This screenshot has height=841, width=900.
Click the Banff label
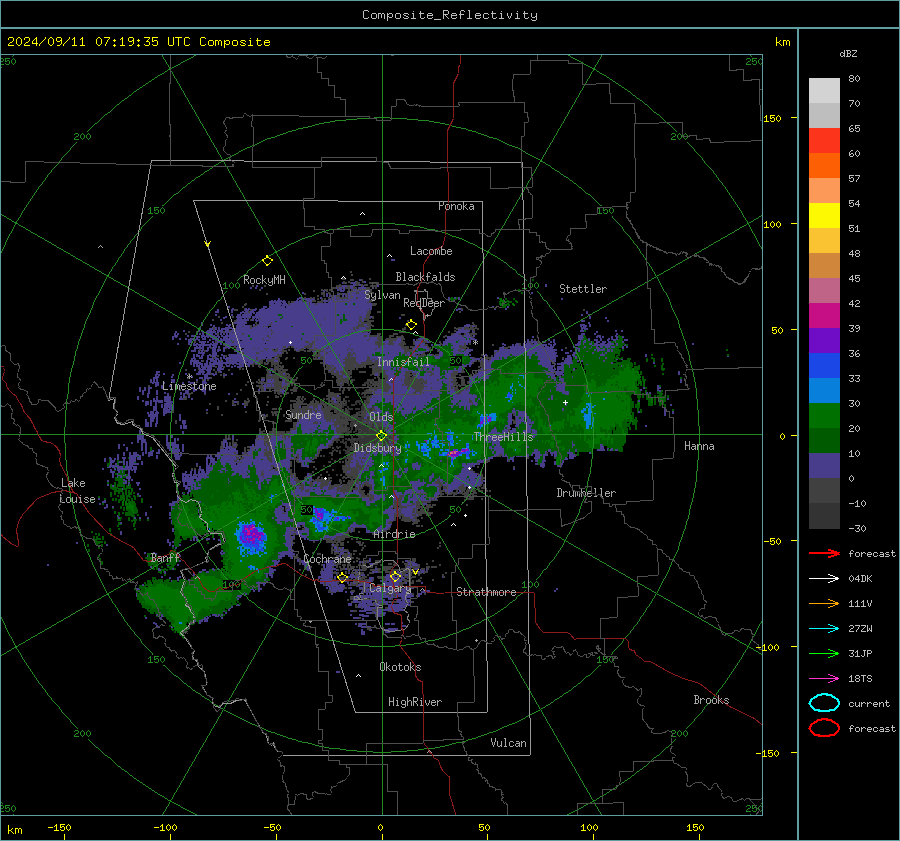(165, 557)
